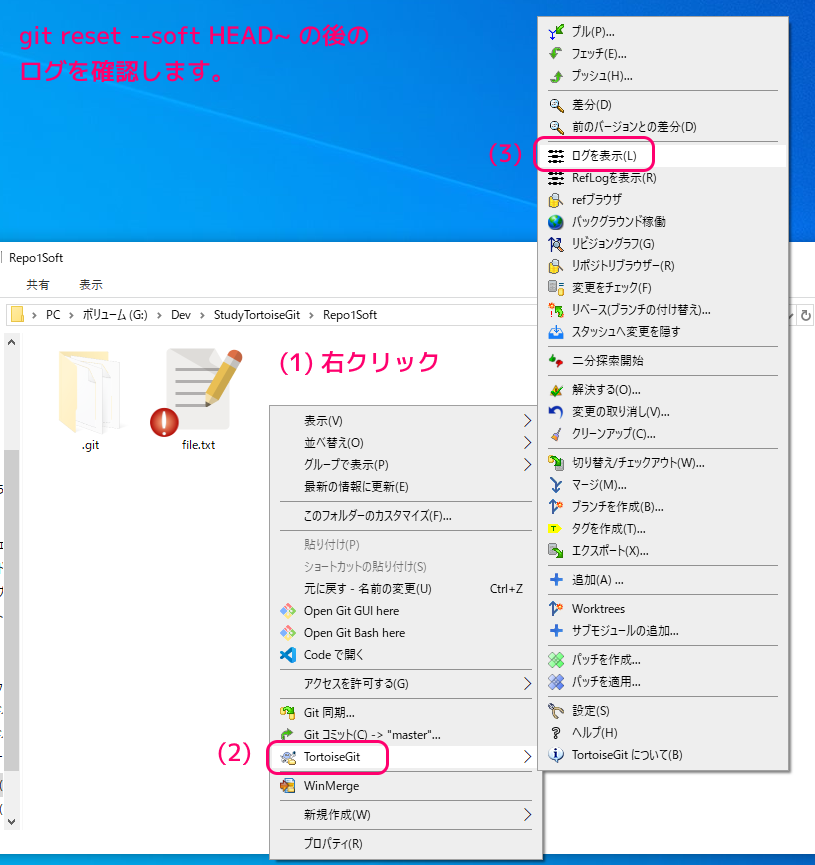Click the refブラウザ icon
Screen dimensions: 815x865
coord(556,200)
